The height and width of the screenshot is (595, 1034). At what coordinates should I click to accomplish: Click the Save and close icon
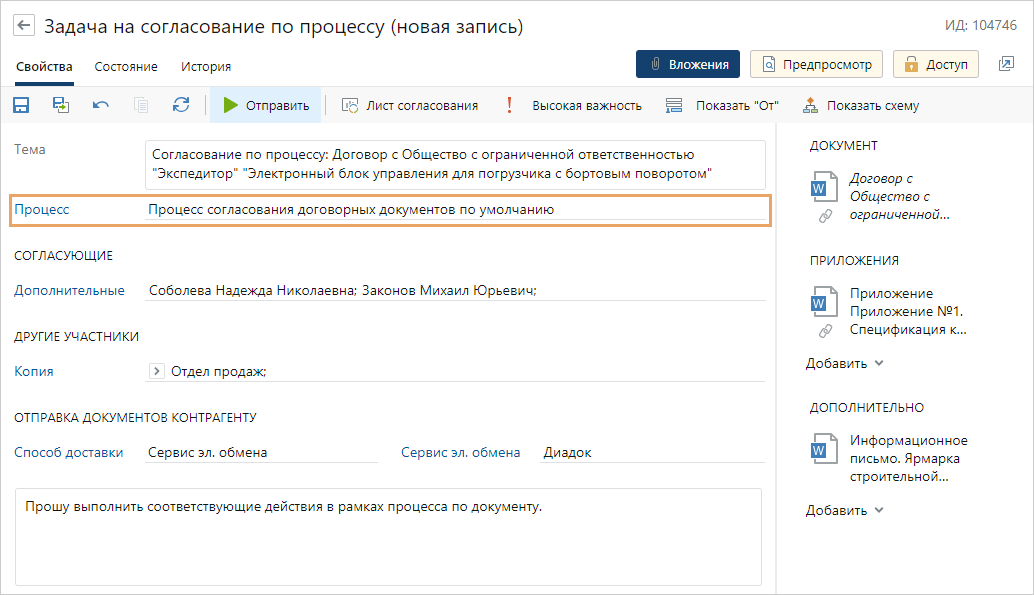point(61,105)
